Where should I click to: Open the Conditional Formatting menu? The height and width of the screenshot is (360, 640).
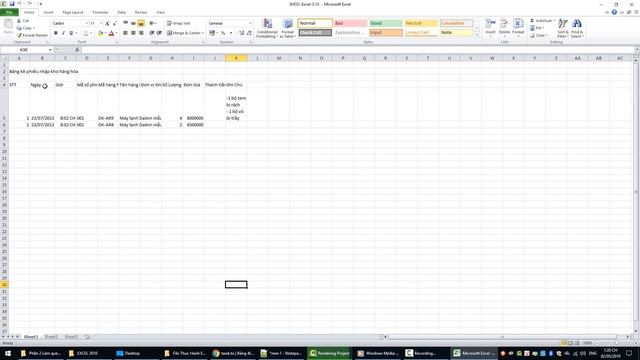pyautogui.click(x=267, y=28)
